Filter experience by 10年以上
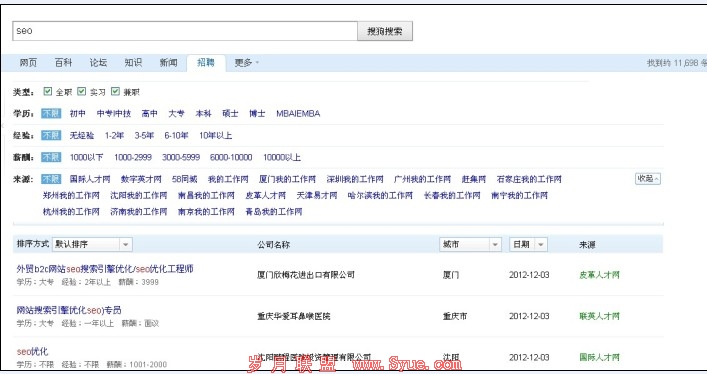Viewport: 707px width, 374px height. pos(216,135)
